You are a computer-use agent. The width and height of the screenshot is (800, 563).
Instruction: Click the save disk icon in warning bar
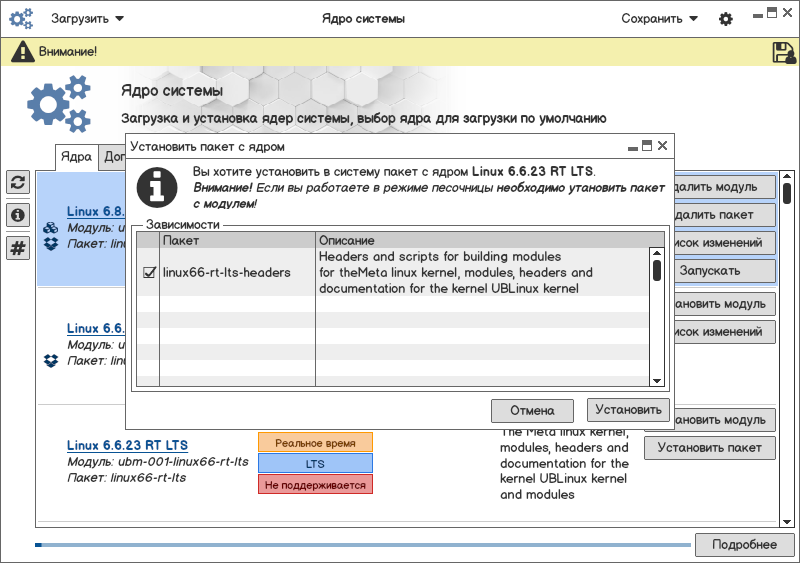tap(784, 52)
